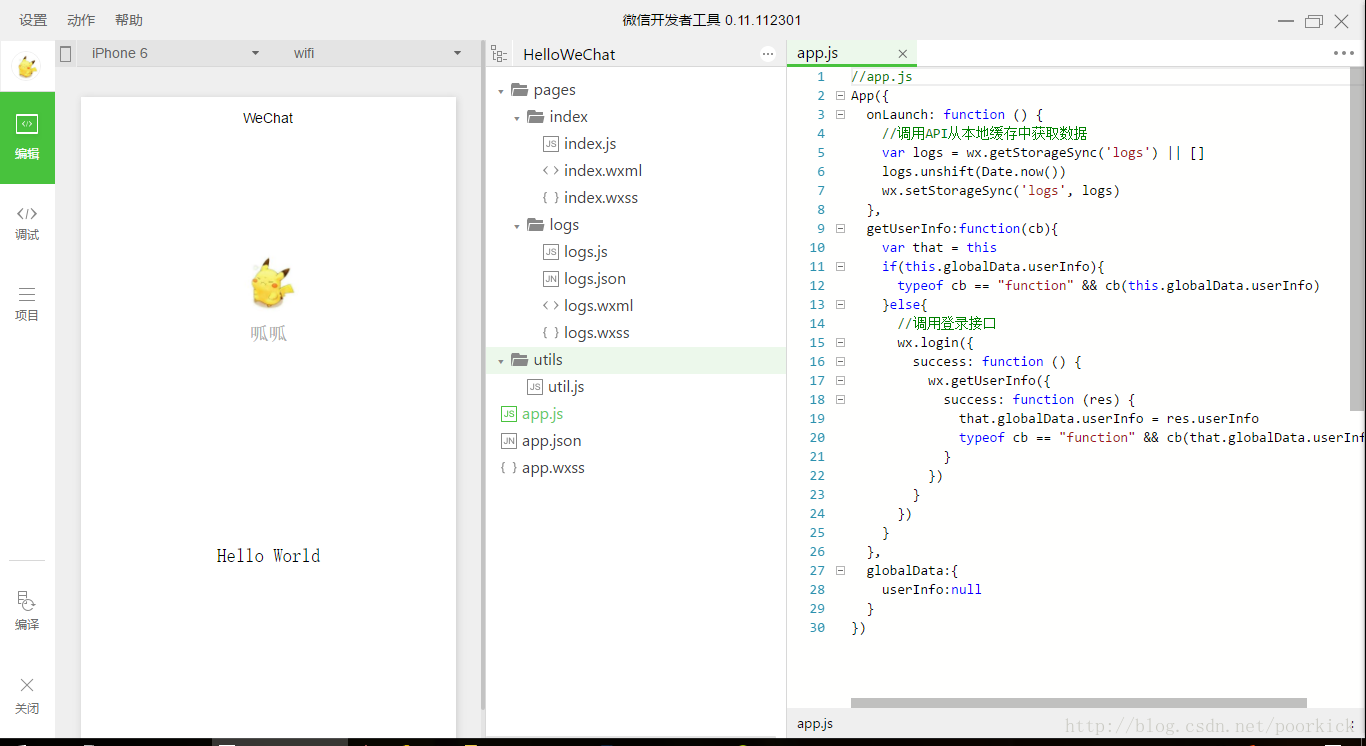Open the 项目 project section
This screenshot has height=746, width=1366.
coord(27,303)
